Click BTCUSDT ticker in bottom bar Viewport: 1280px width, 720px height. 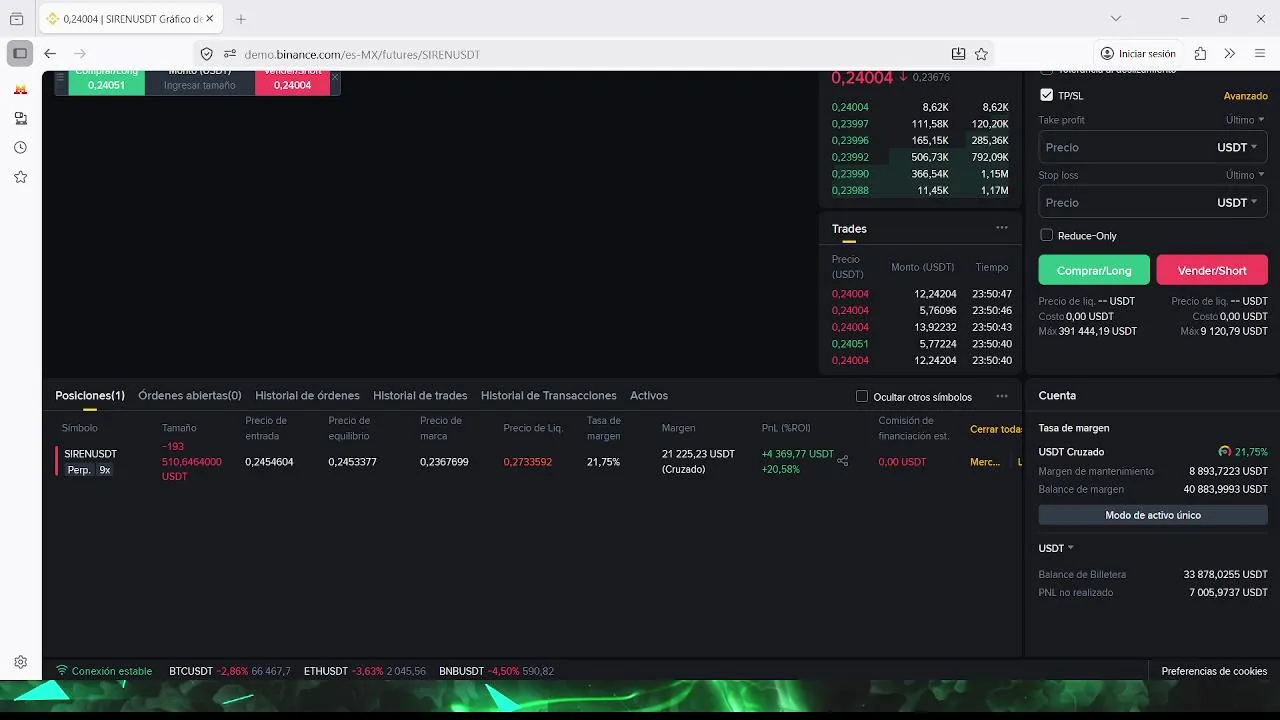(230, 671)
